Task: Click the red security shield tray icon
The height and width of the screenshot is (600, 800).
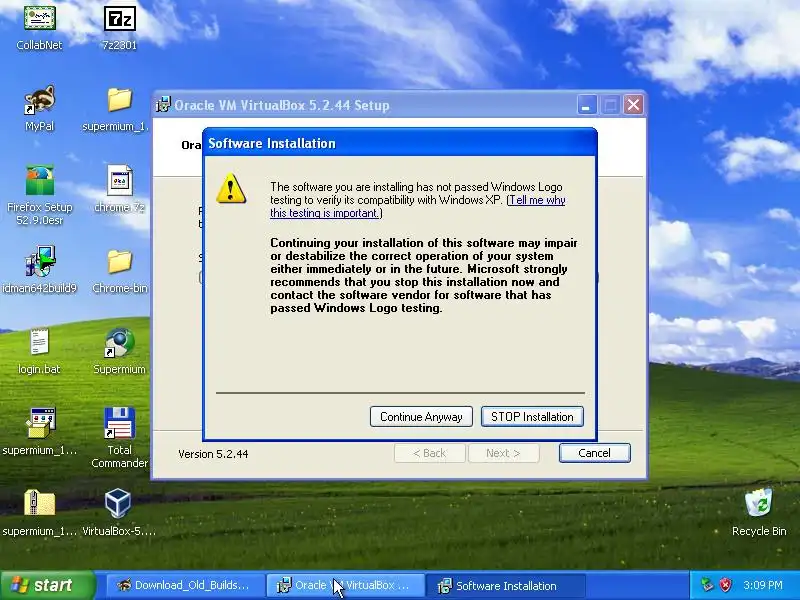Action: 726,585
